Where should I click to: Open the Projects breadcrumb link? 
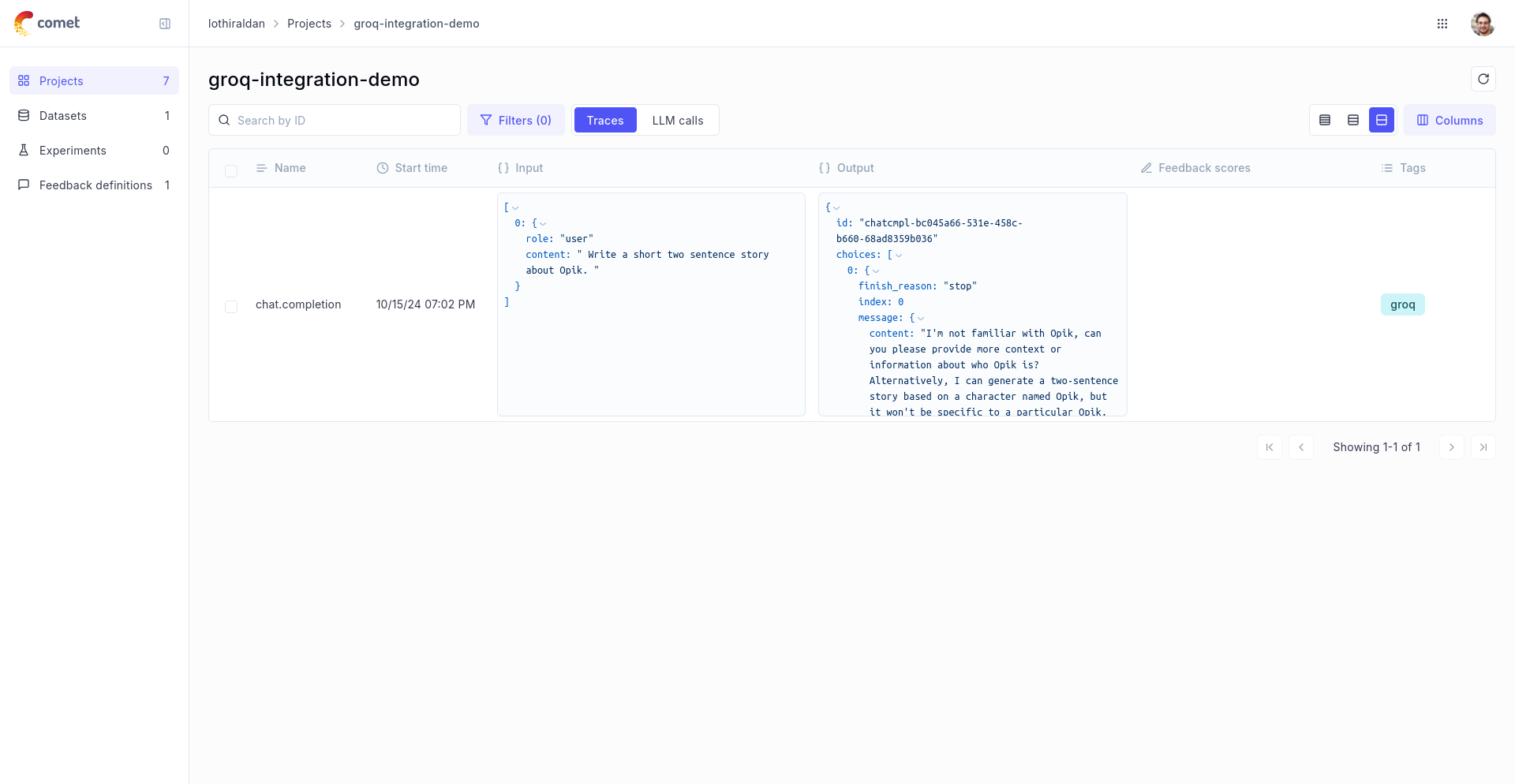click(309, 24)
